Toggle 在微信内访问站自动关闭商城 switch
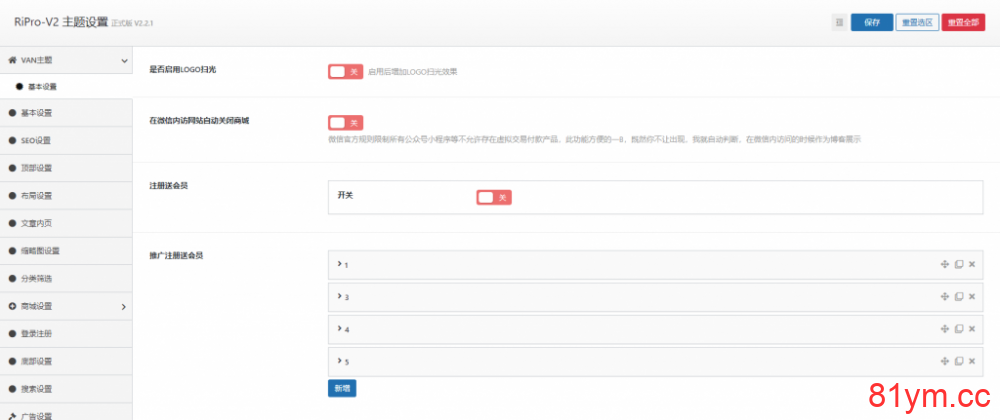Screen dimensions: 1000x420 [x=345, y=123]
